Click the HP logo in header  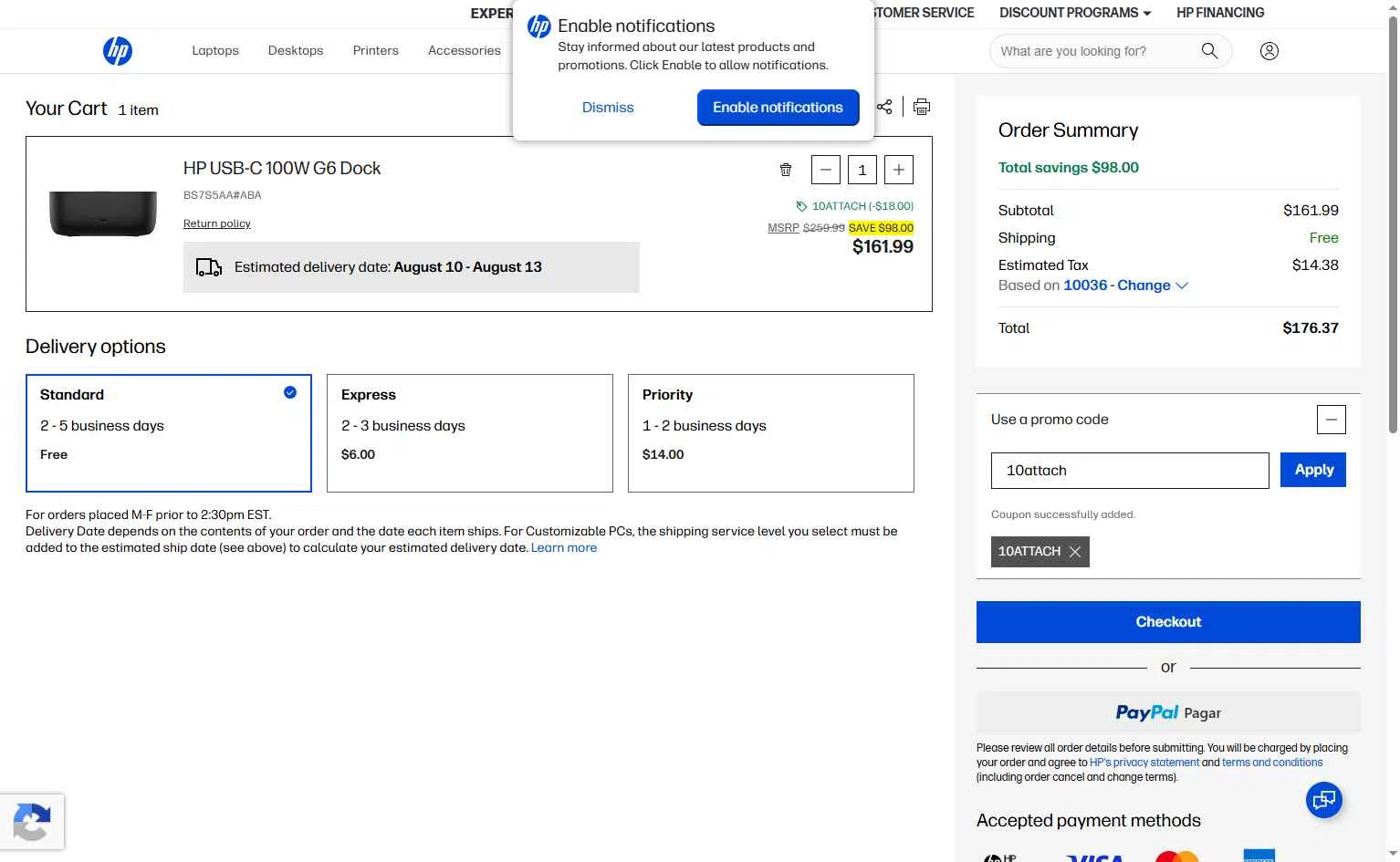point(118,51)
